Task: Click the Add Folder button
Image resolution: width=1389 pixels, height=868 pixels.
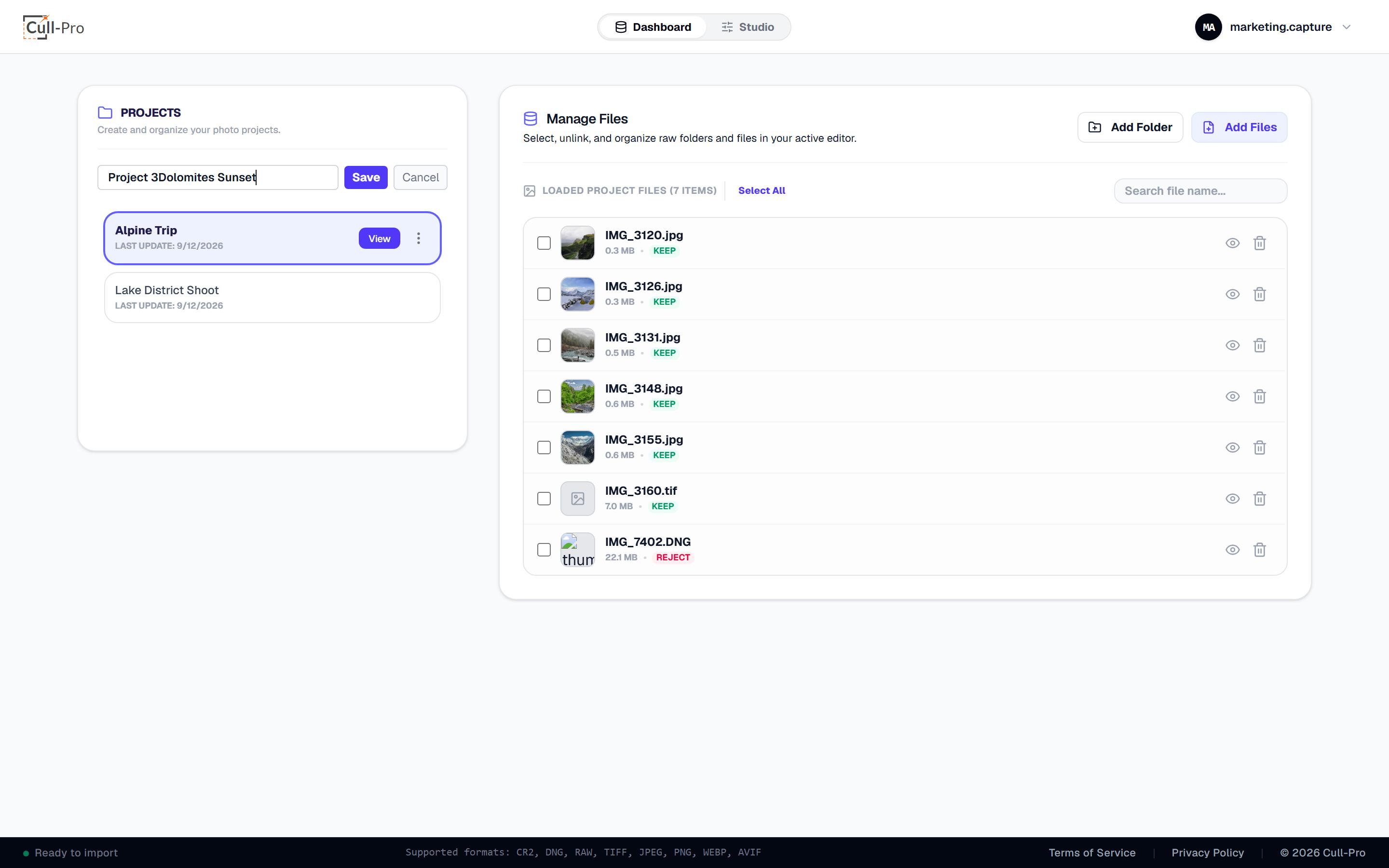Action: (x=1130, y=127)
